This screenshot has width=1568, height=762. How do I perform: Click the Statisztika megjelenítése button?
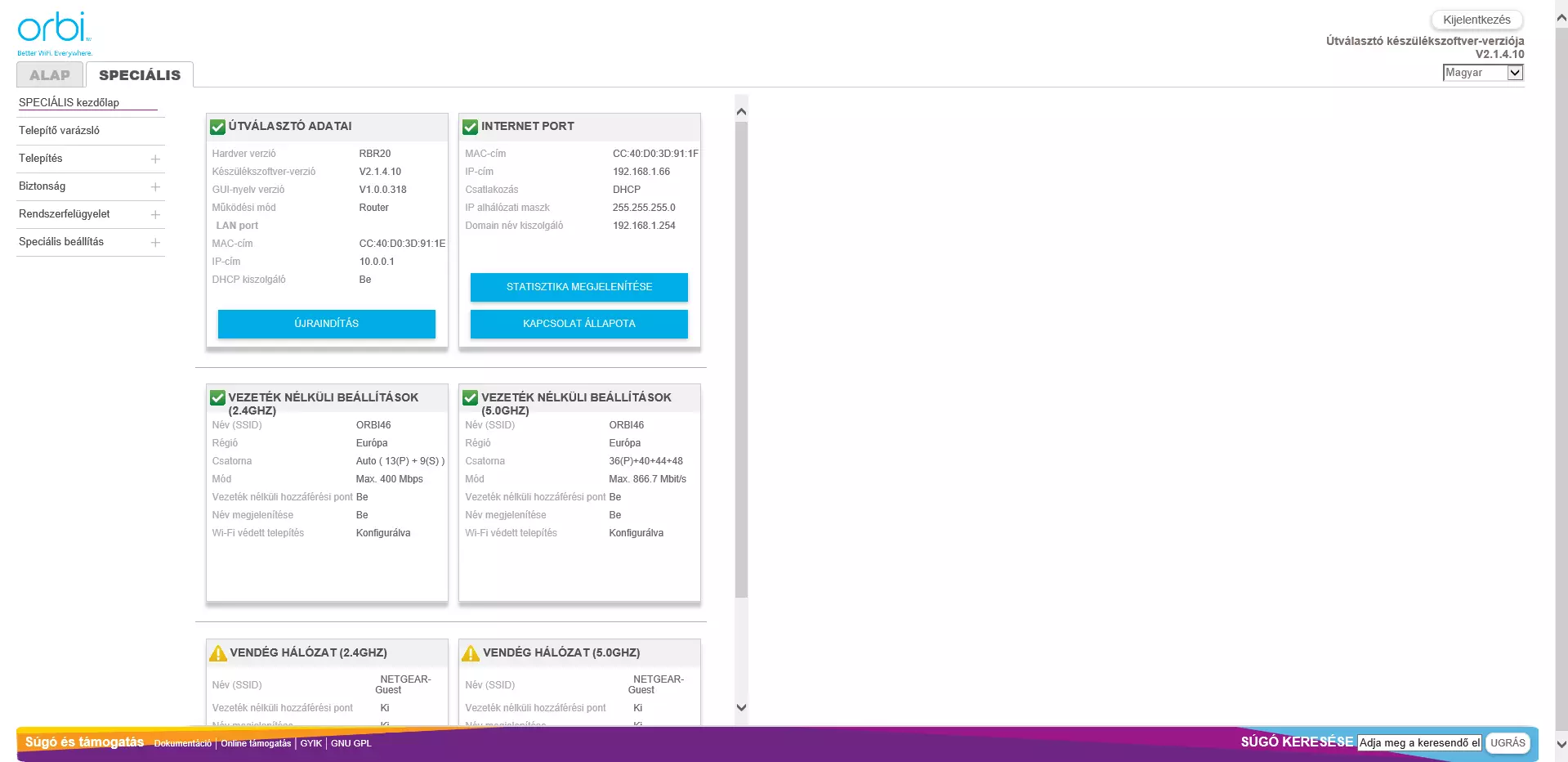(579, 287)
